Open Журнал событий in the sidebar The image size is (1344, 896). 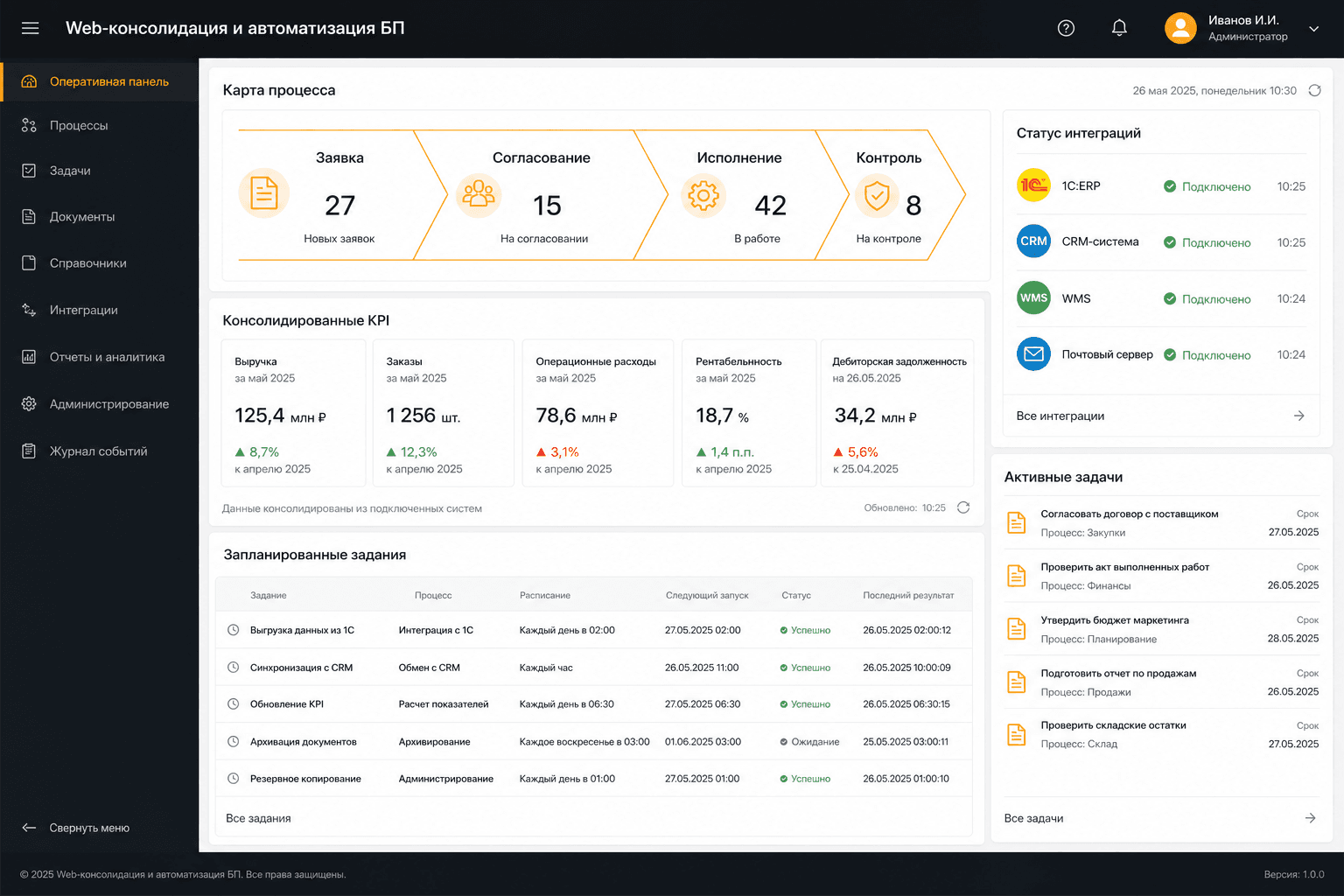[99, 451]
